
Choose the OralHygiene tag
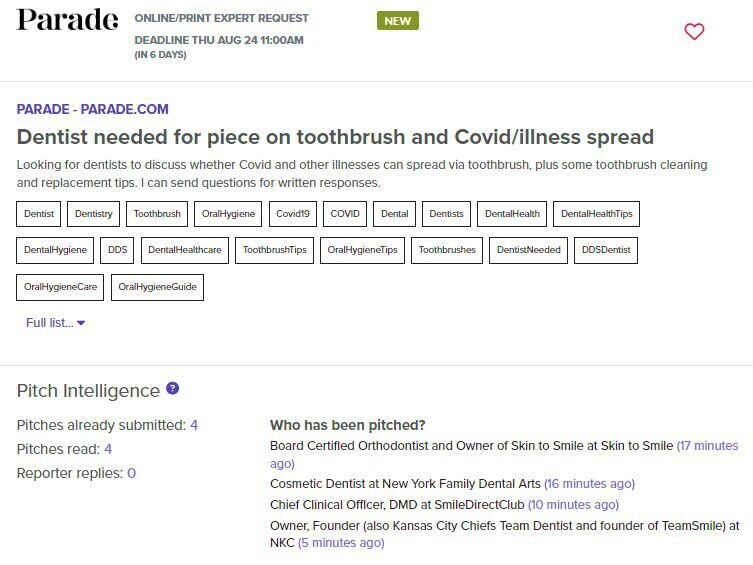[x=229, y=214]
